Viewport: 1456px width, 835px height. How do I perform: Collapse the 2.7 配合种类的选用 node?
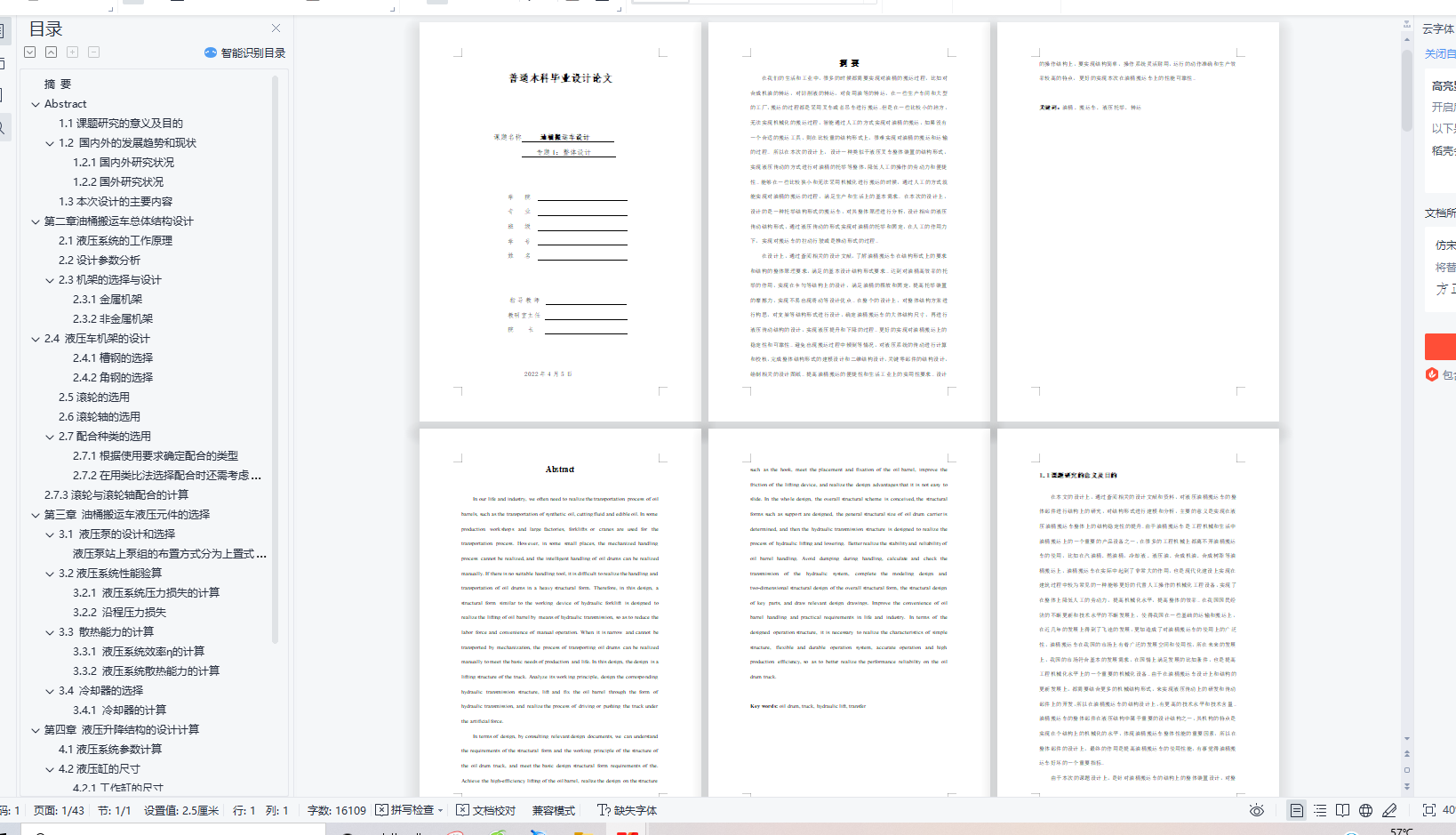click(50, 437)
